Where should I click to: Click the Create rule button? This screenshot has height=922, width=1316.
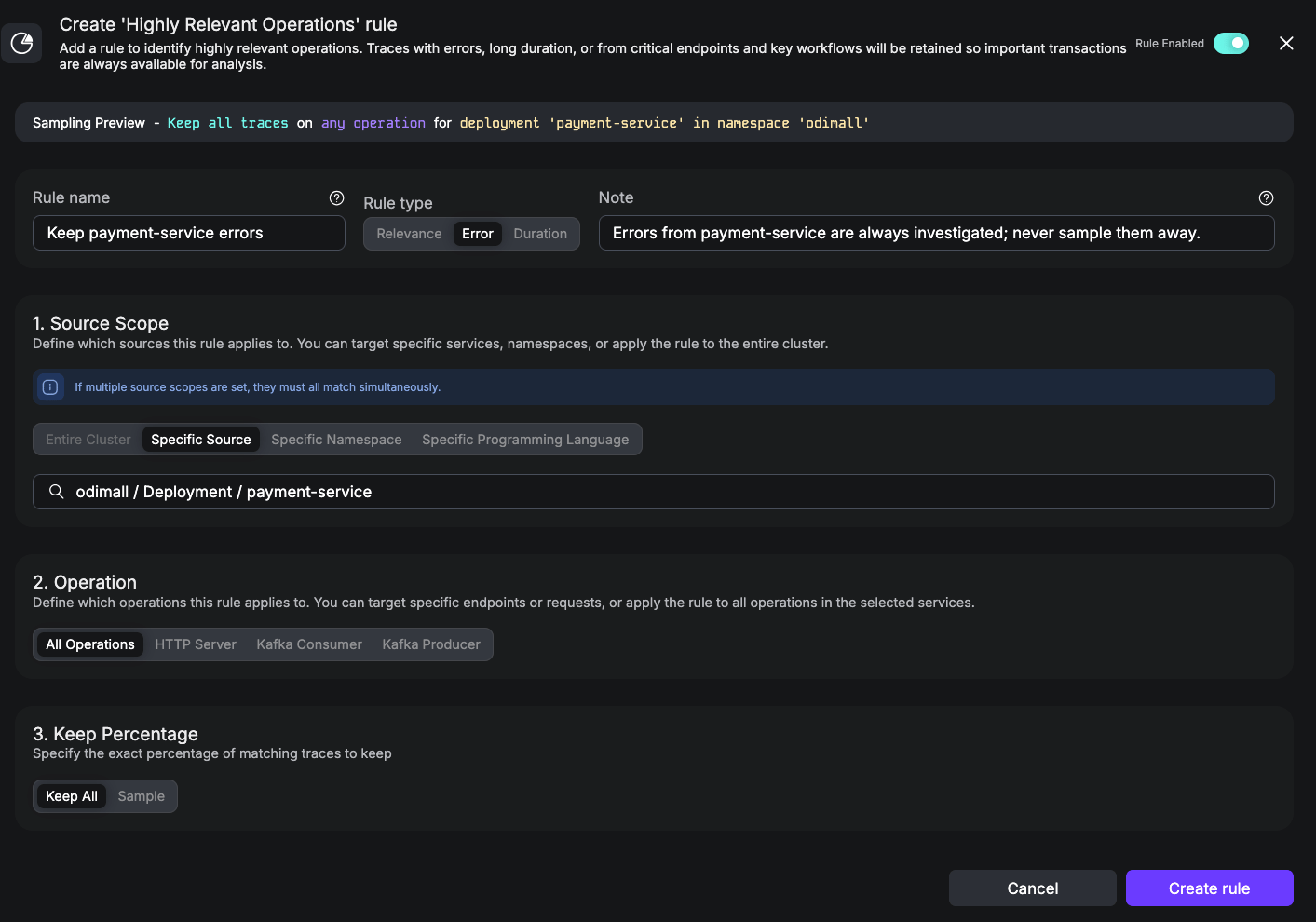click(1210, 888)
